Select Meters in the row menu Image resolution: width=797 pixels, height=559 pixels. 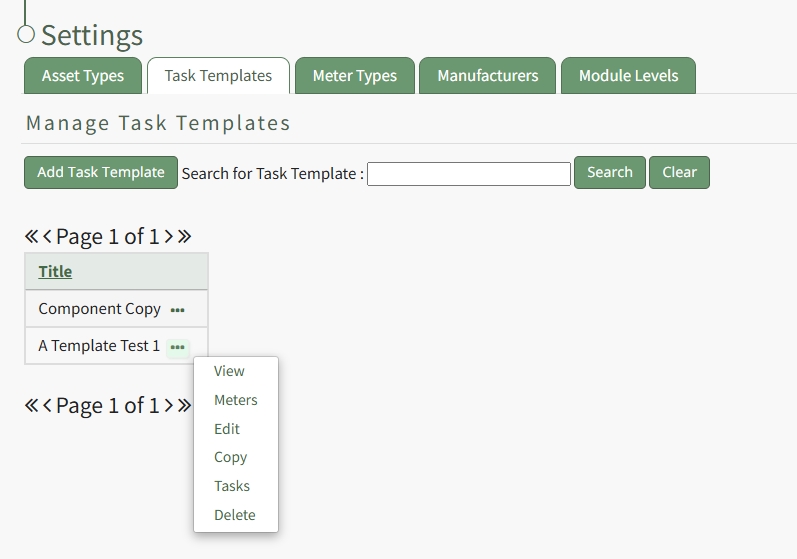(x=235, y=400)
